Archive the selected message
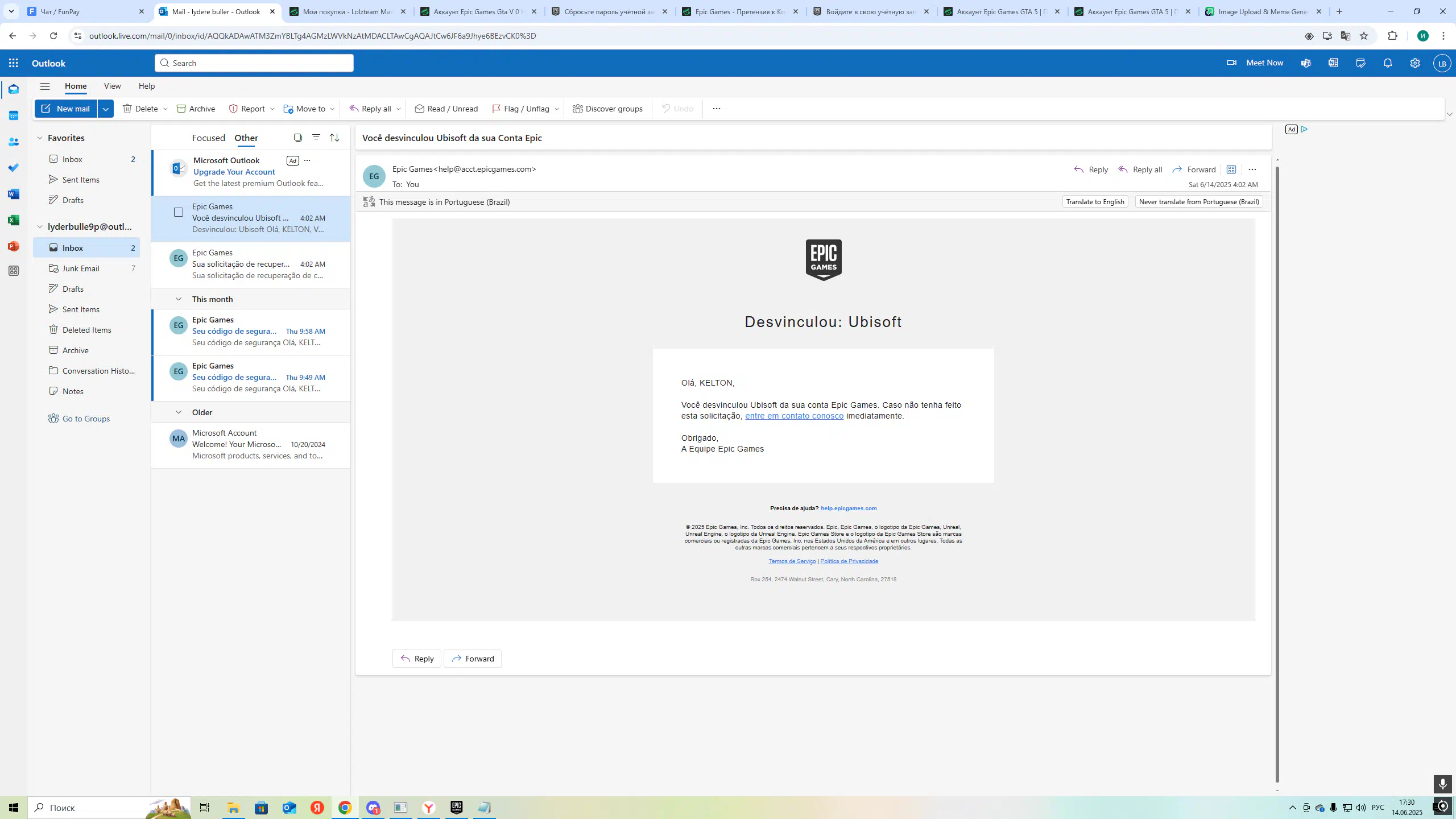The height and width of the screenshot is (819, 1456). 196,109
